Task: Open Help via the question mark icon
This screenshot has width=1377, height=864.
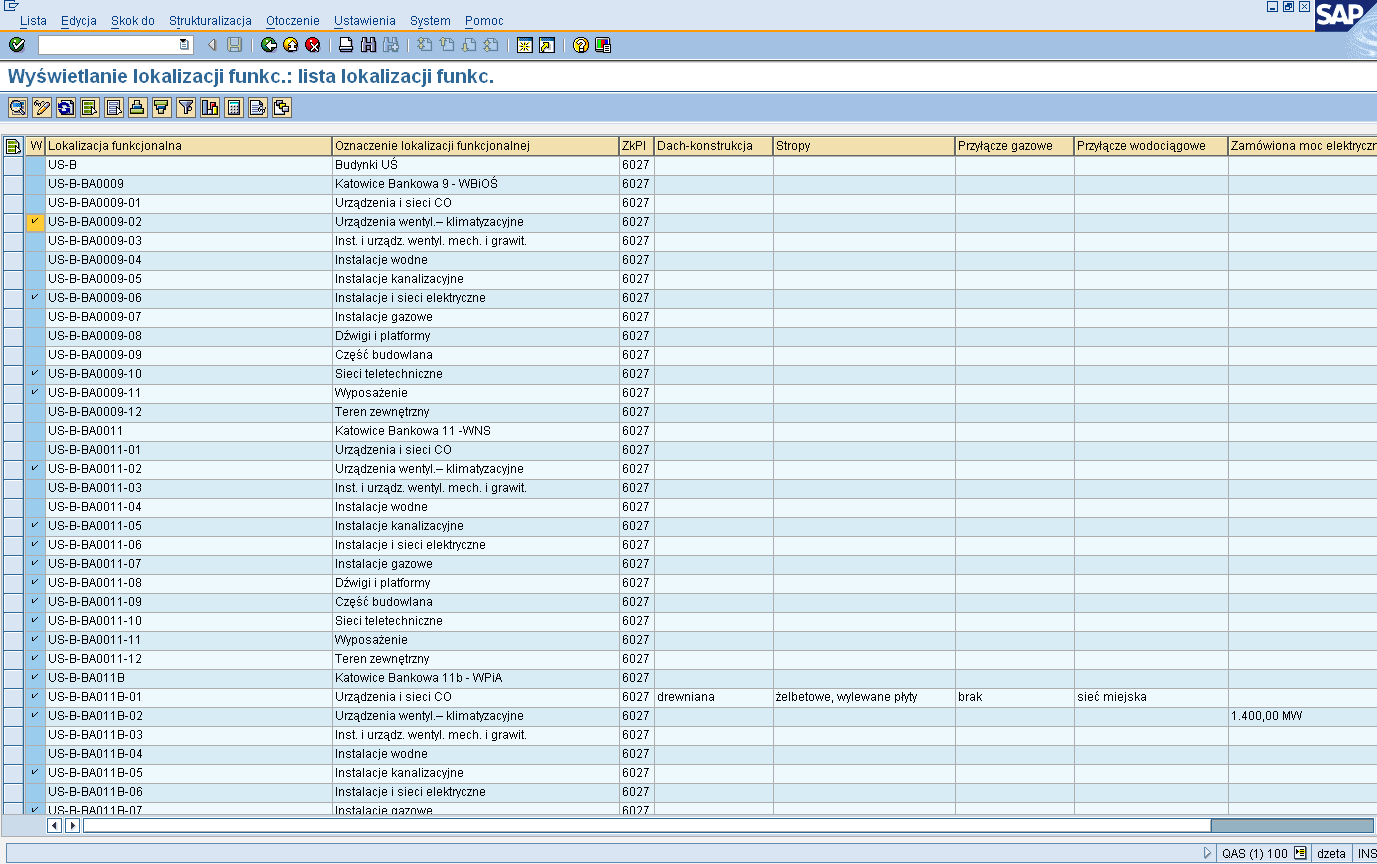Action: coord(580,45)
